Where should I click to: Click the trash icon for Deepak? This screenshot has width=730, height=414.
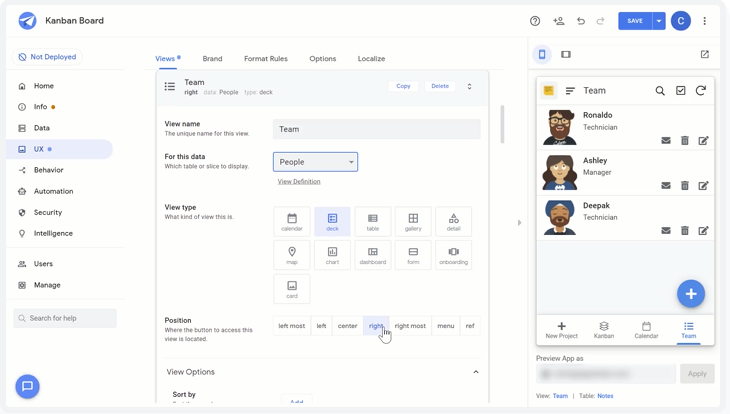685,231
